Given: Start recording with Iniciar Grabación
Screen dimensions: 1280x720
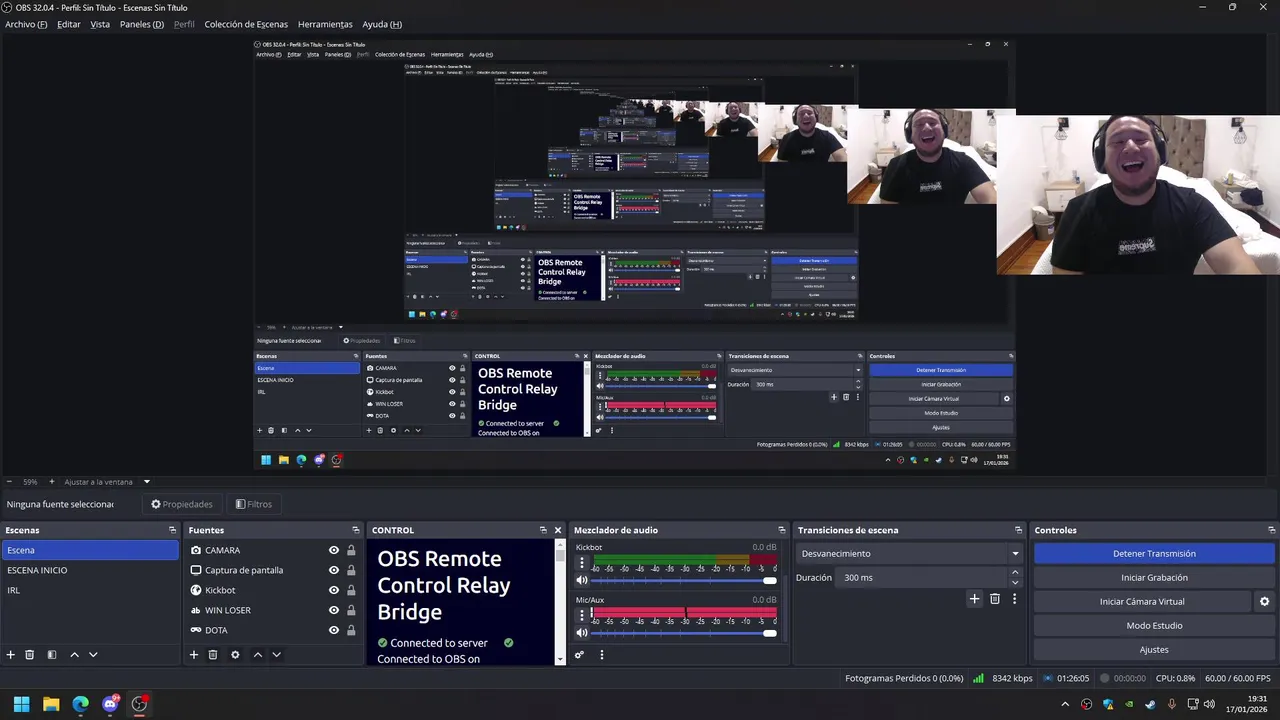Looking at the screenshot, I should click(1154, 577).
